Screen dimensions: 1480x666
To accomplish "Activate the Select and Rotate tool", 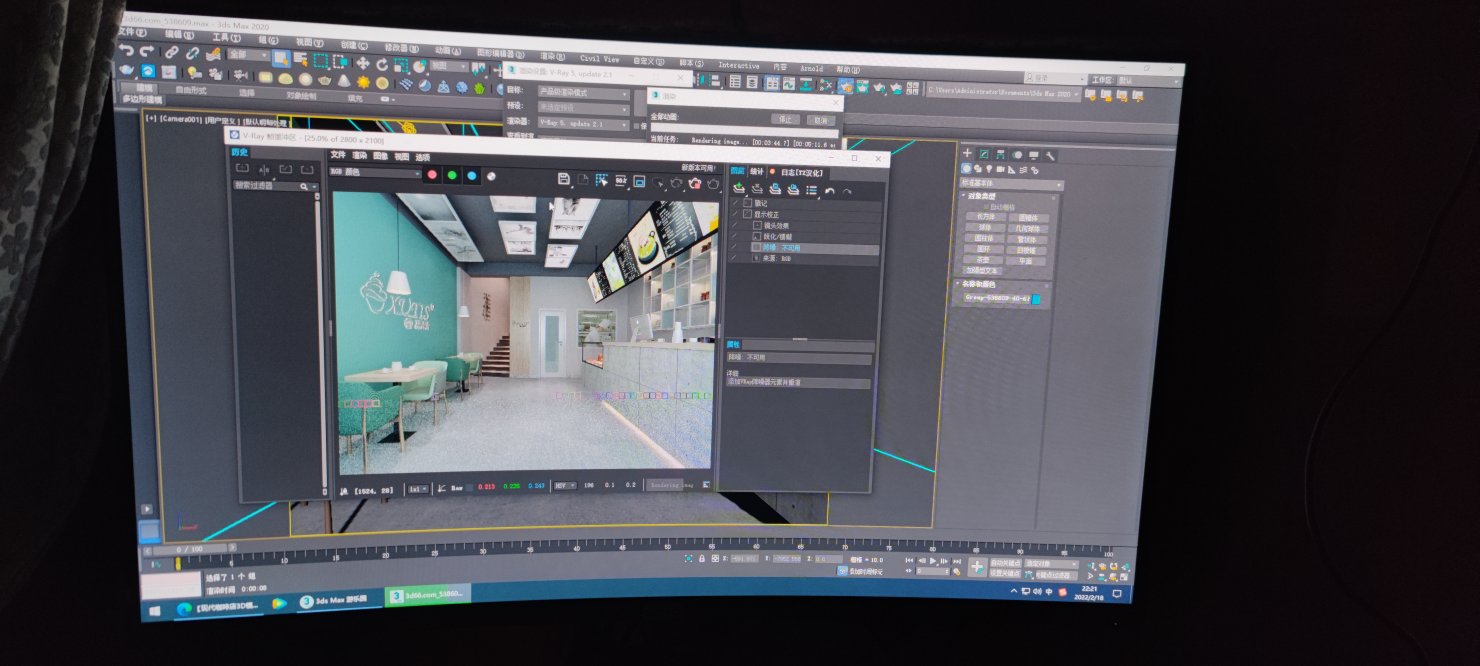I will (382, 63).
